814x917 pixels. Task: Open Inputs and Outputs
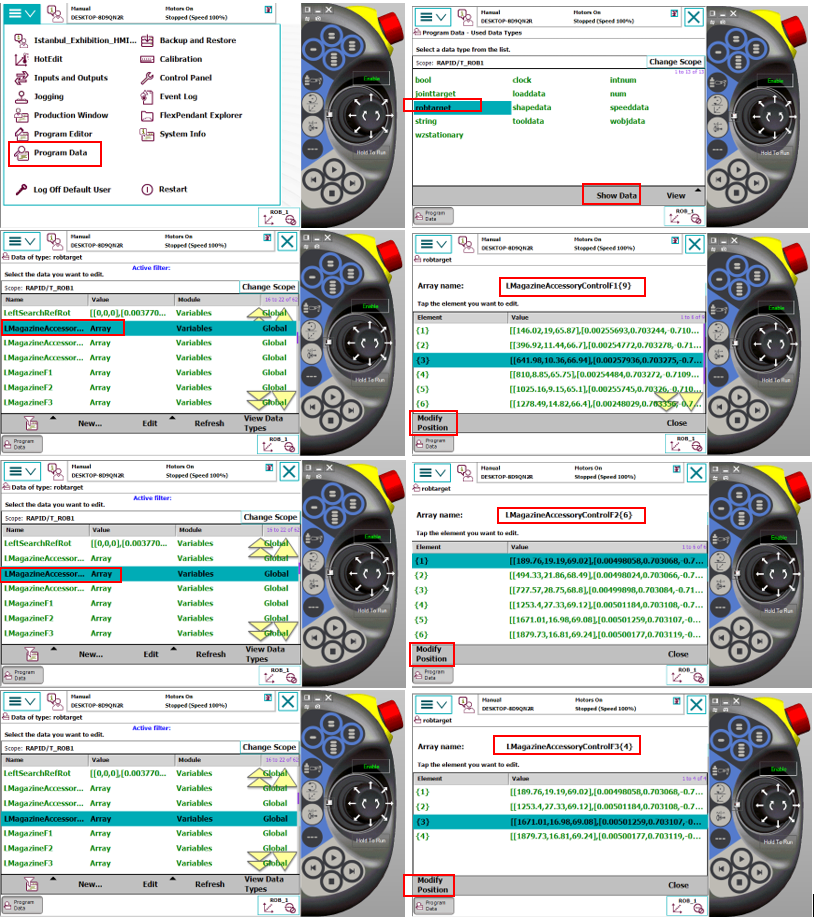(x=70, y=78)
